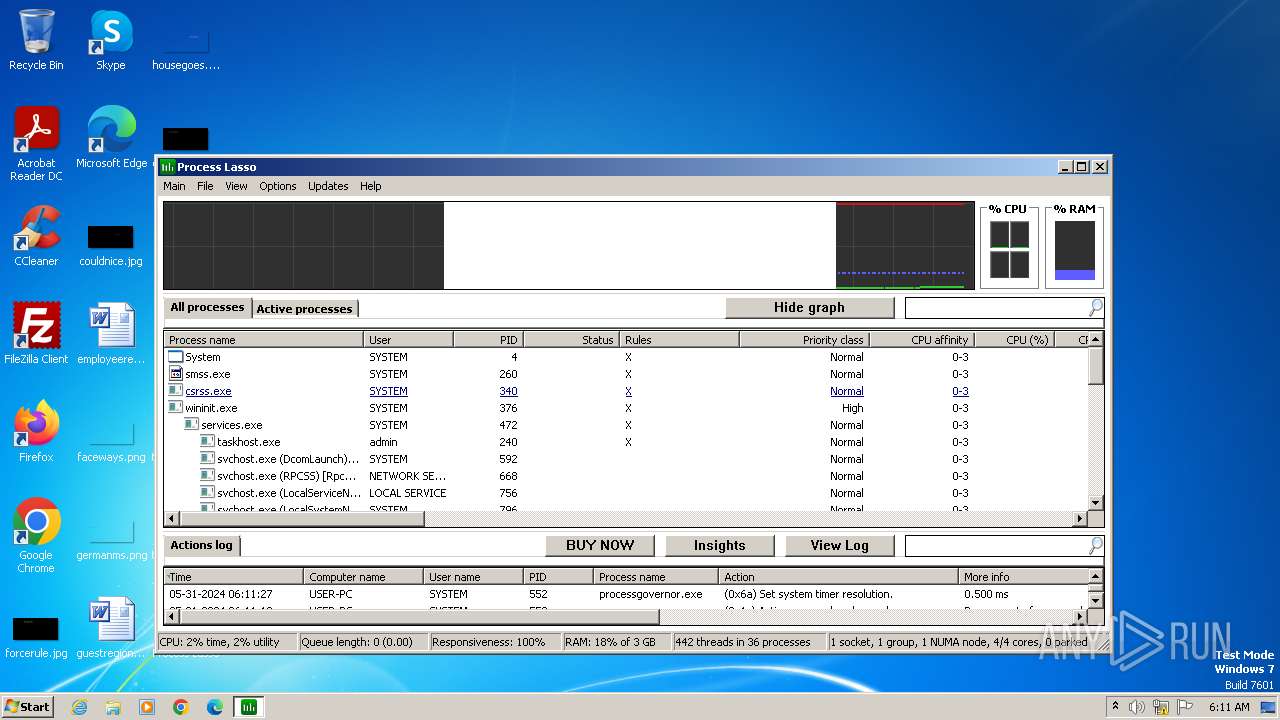Click magnifier icon in log search box
Screen dimensions: 1280x720
pos(1095,546)
